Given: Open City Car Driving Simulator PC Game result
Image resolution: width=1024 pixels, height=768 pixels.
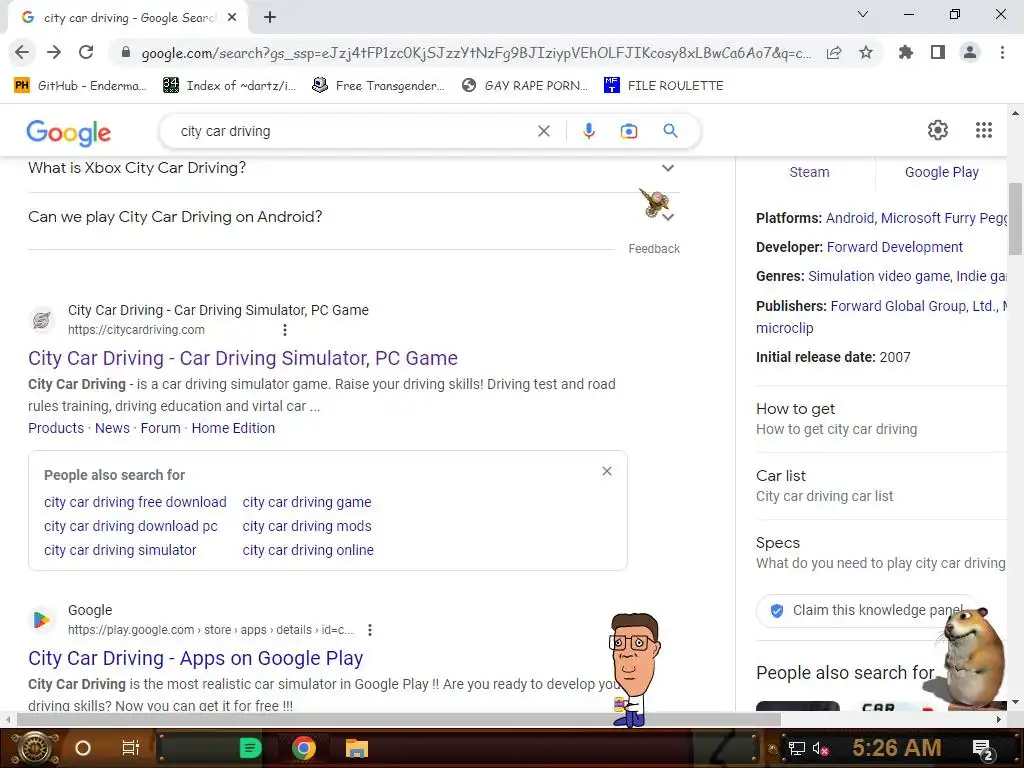Looking at the screenshot, I should tap(243, 358).
